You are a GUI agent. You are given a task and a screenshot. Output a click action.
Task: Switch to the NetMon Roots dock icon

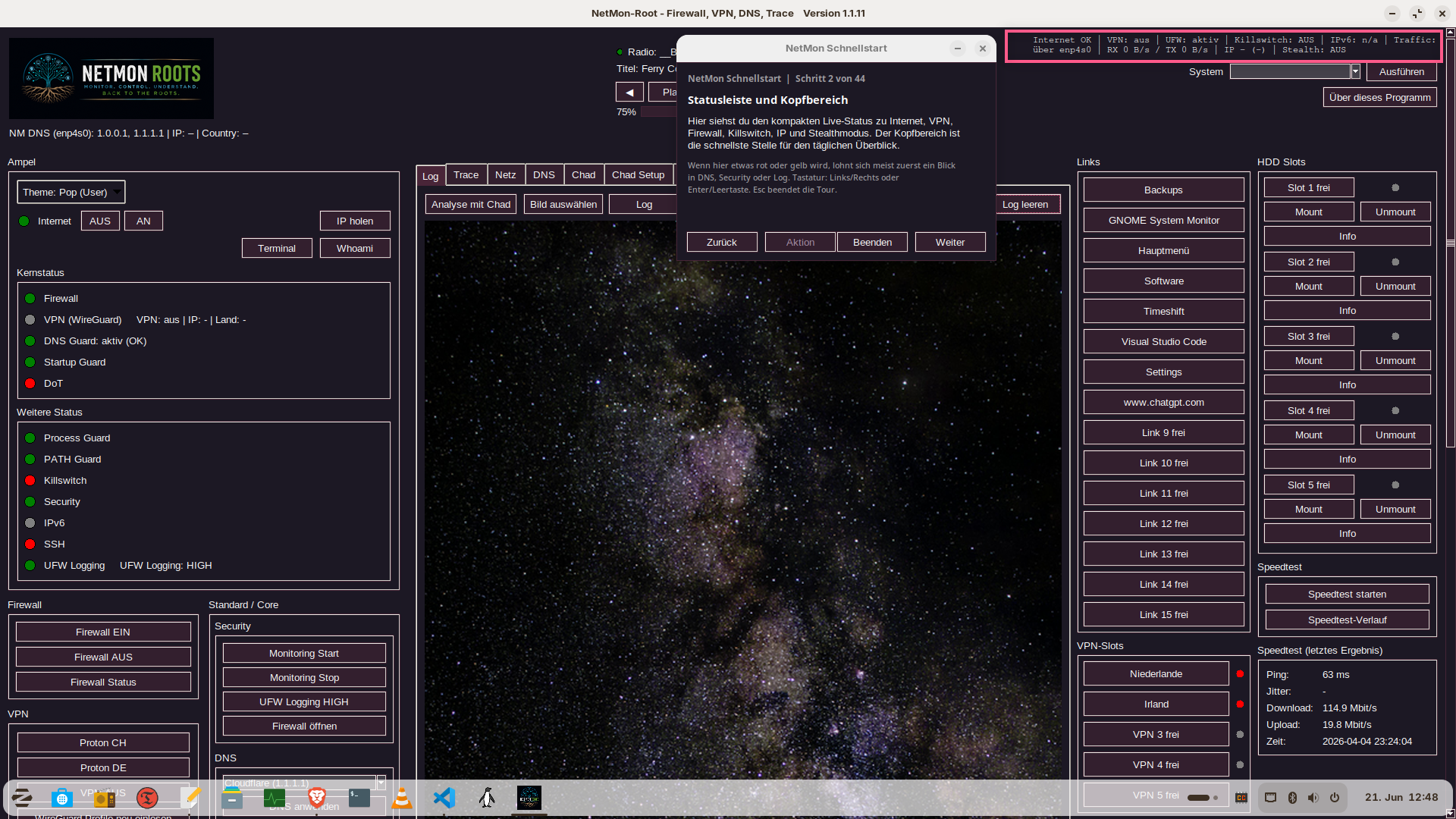tap(529, 797)
